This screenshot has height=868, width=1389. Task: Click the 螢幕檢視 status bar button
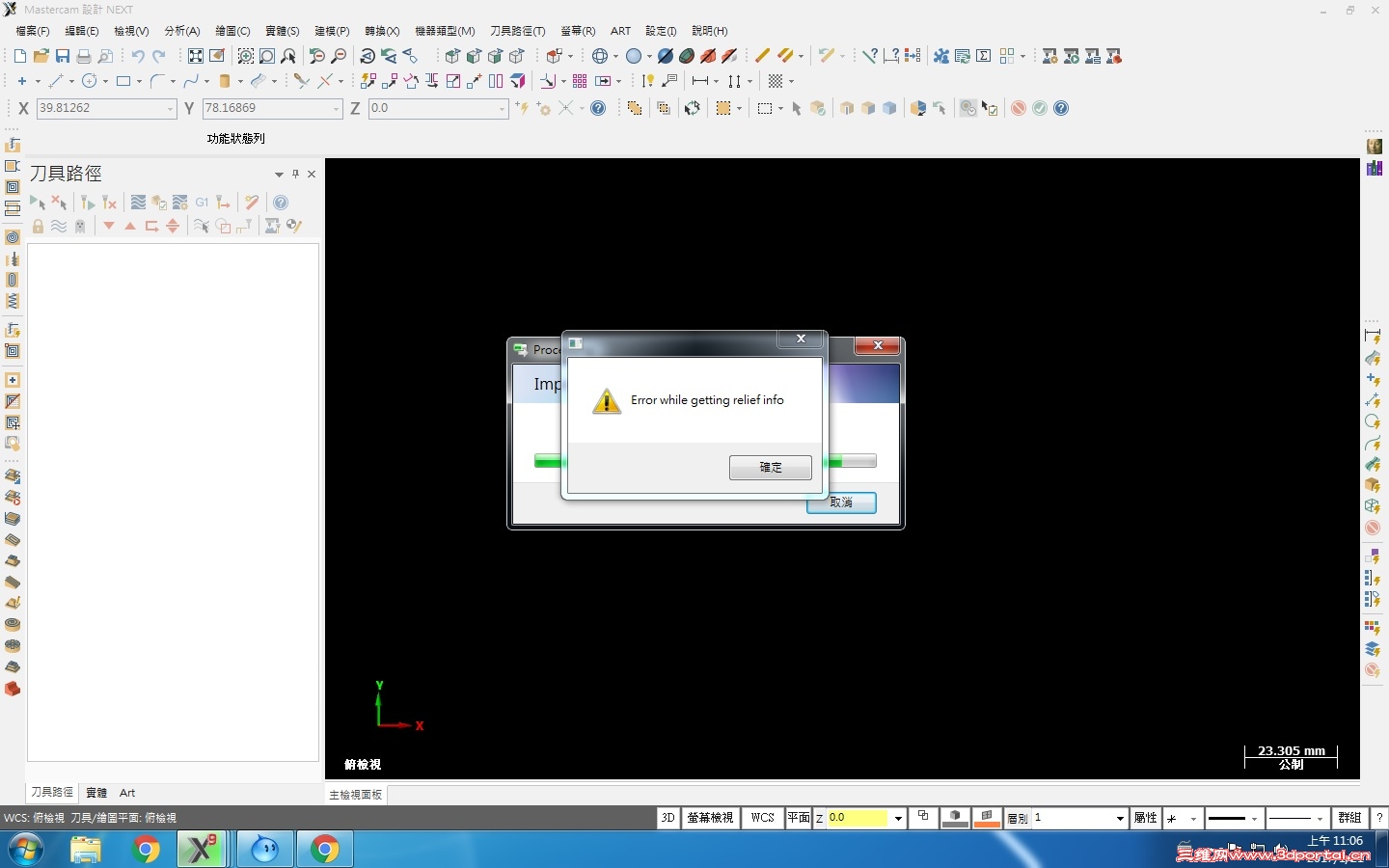(711, 818)
